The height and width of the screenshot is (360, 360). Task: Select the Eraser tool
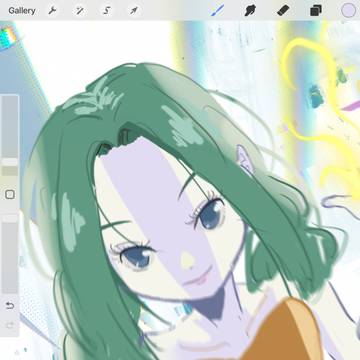tap(283, 10)
